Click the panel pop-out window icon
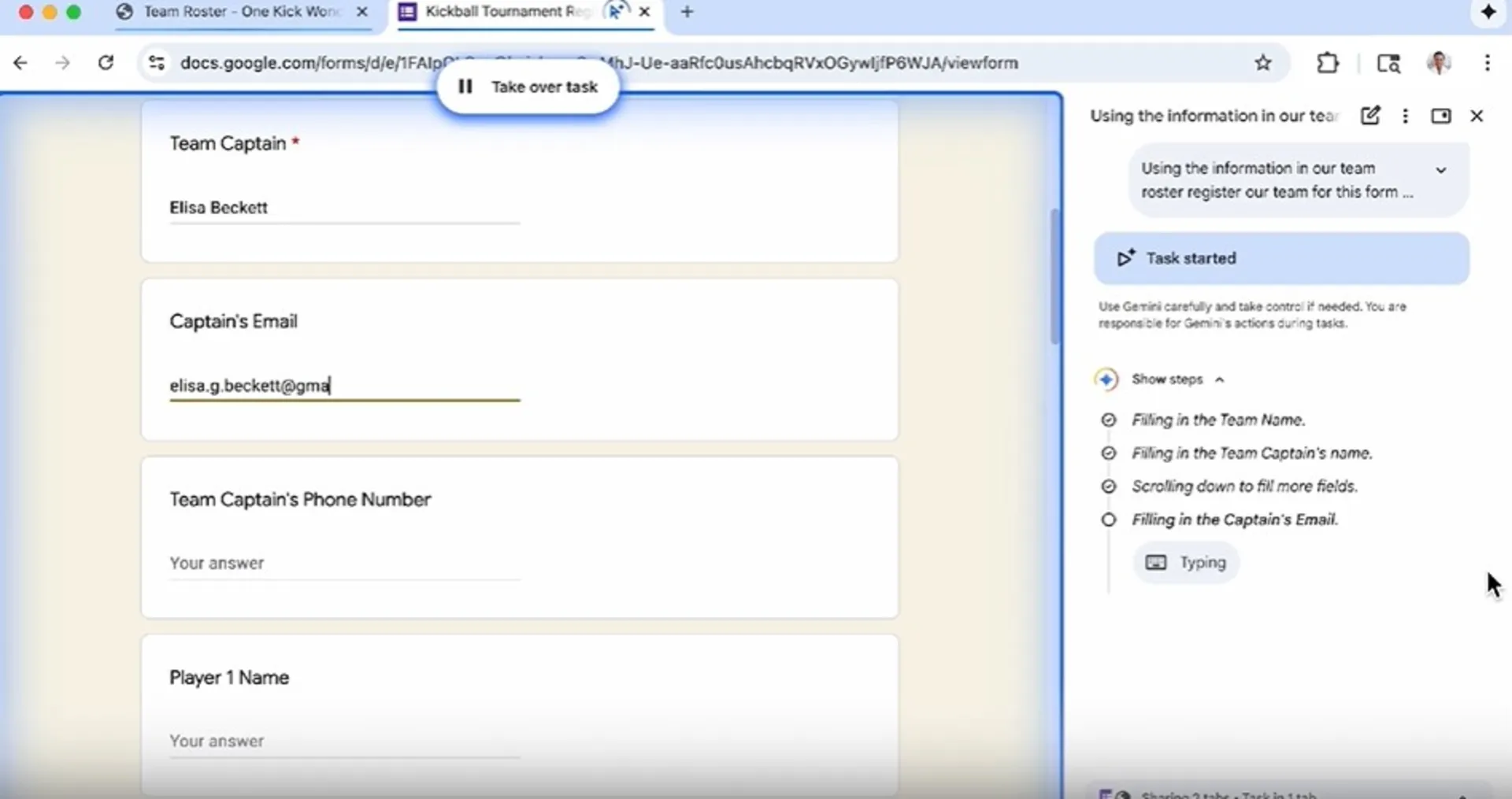Viewport: 1512px width, 799px height. tap(1440, 116)
